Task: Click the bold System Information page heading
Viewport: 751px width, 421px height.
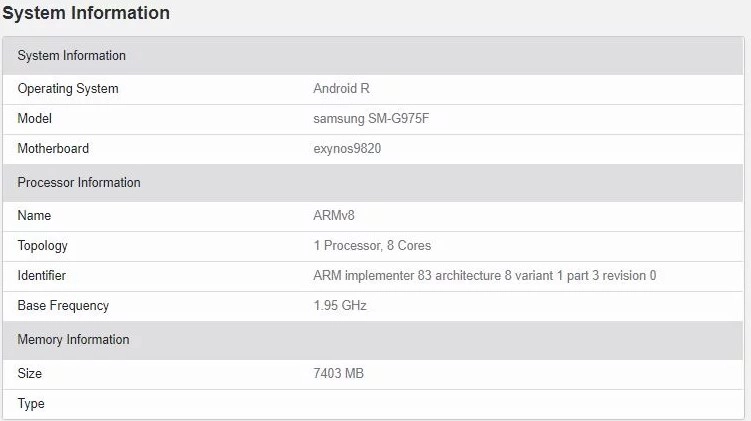Action: coord(85,13)
